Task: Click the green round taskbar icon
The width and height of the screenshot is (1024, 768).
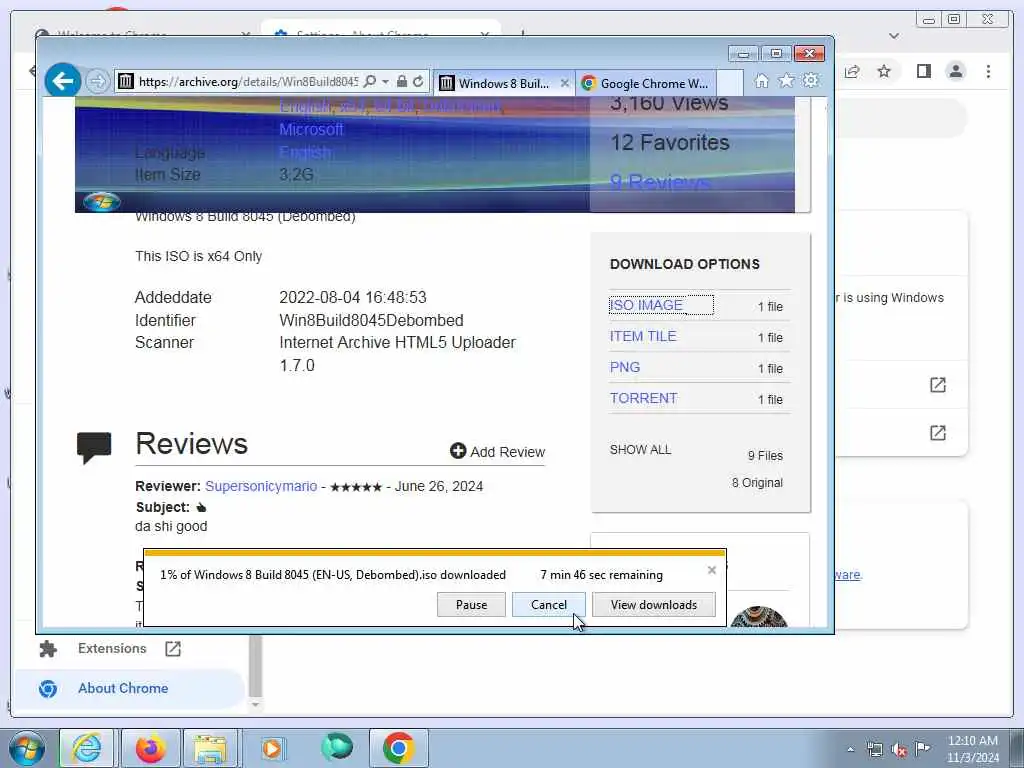Action: pos(337,747)
